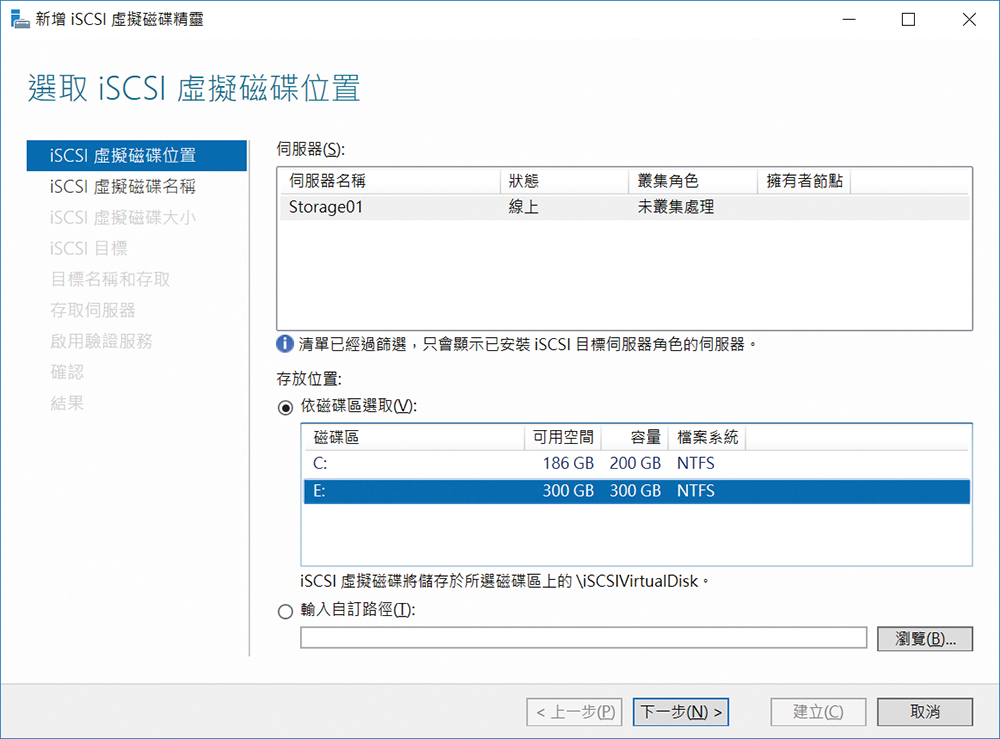Click 下一步 to continue
Screen dimensions: 1000x739
[683, 712]
